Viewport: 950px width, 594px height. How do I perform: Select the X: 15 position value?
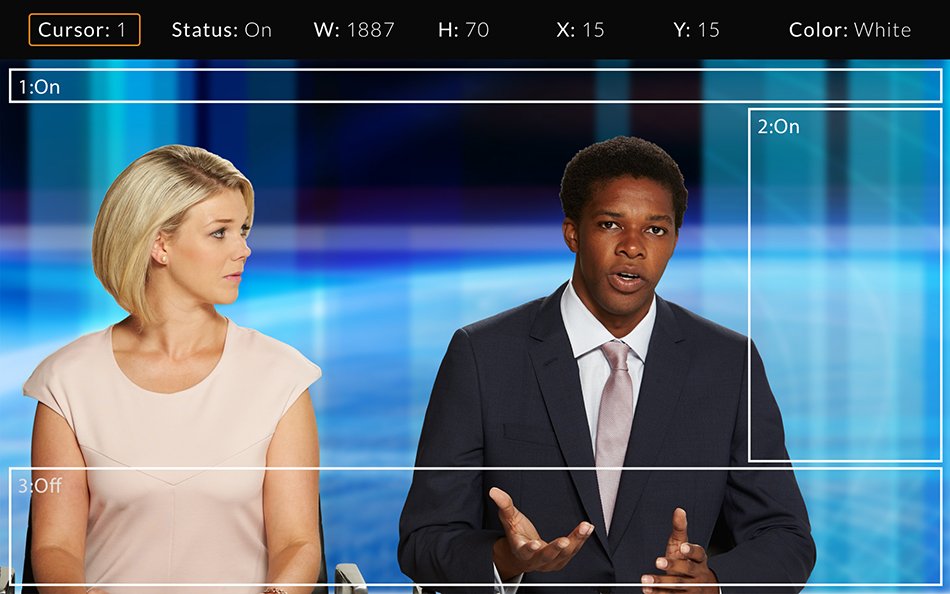[580, 30]
